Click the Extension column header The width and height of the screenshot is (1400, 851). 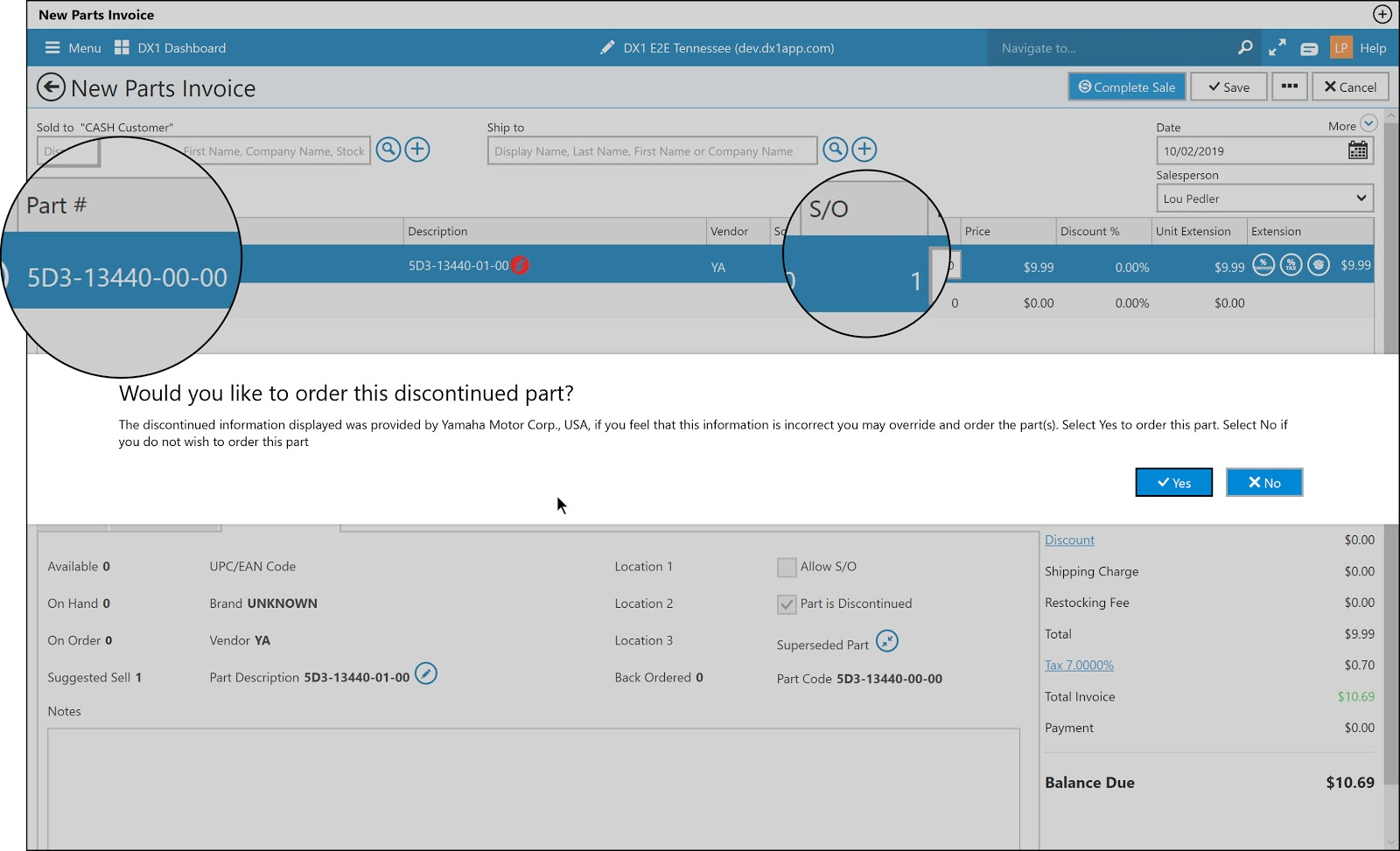pyautogui.click(x=1310, y=231)
